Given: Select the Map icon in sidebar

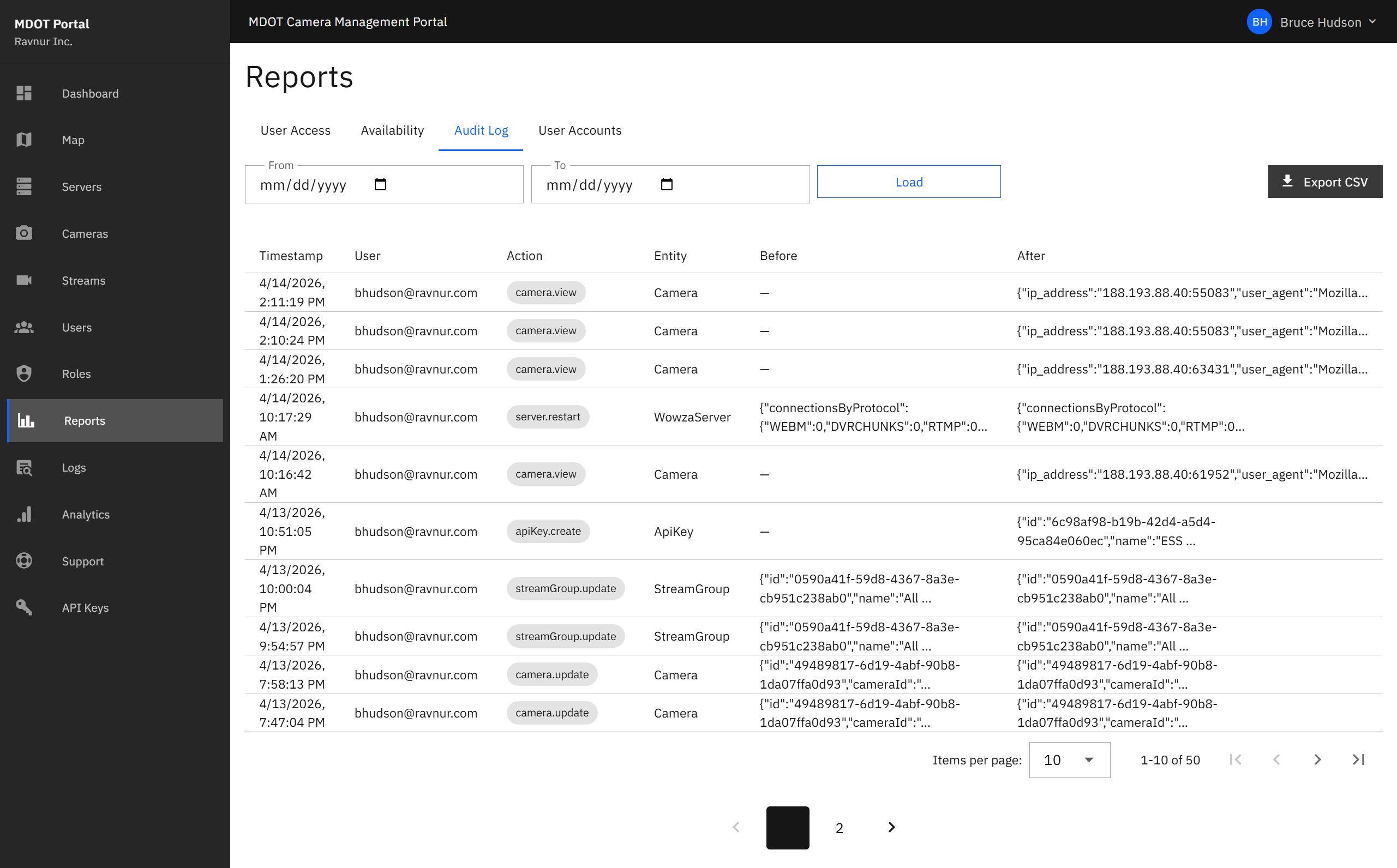Looking at the screenshot, I should 23,140.
